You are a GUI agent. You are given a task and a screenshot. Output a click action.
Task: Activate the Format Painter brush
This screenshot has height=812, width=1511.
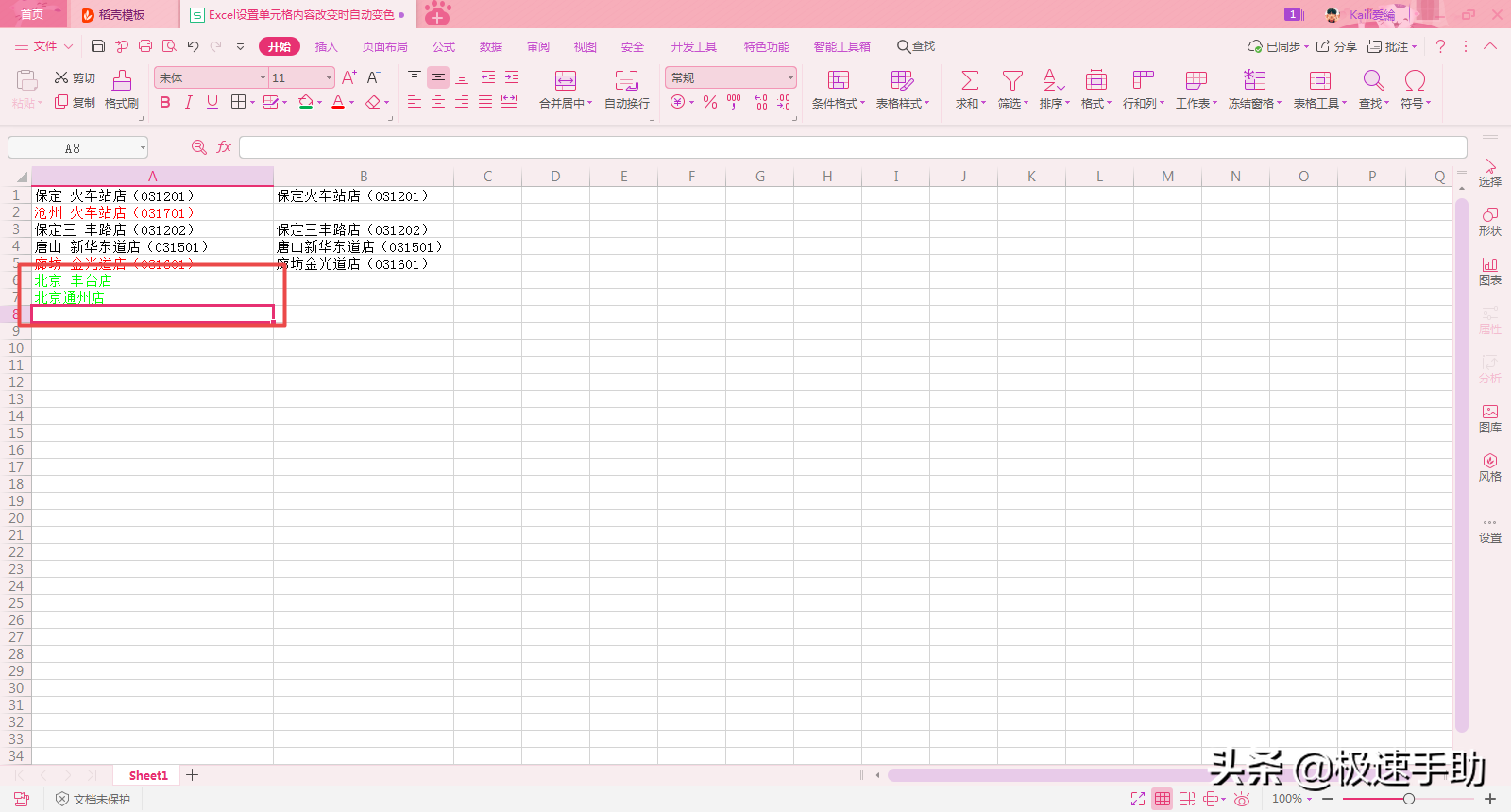[122, 91]
